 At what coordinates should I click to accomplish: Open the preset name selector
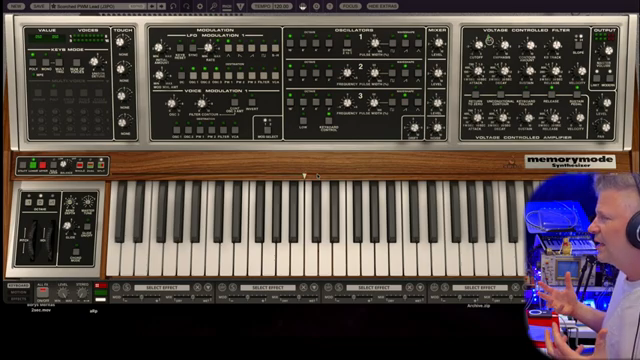[98, 6]
